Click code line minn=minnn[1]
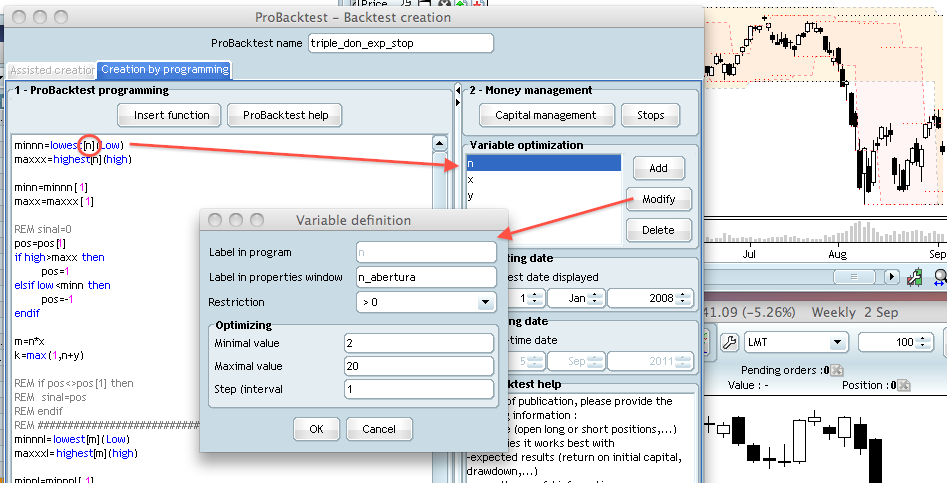The height and width of the screenshot is (483, 947). [51, 187]
